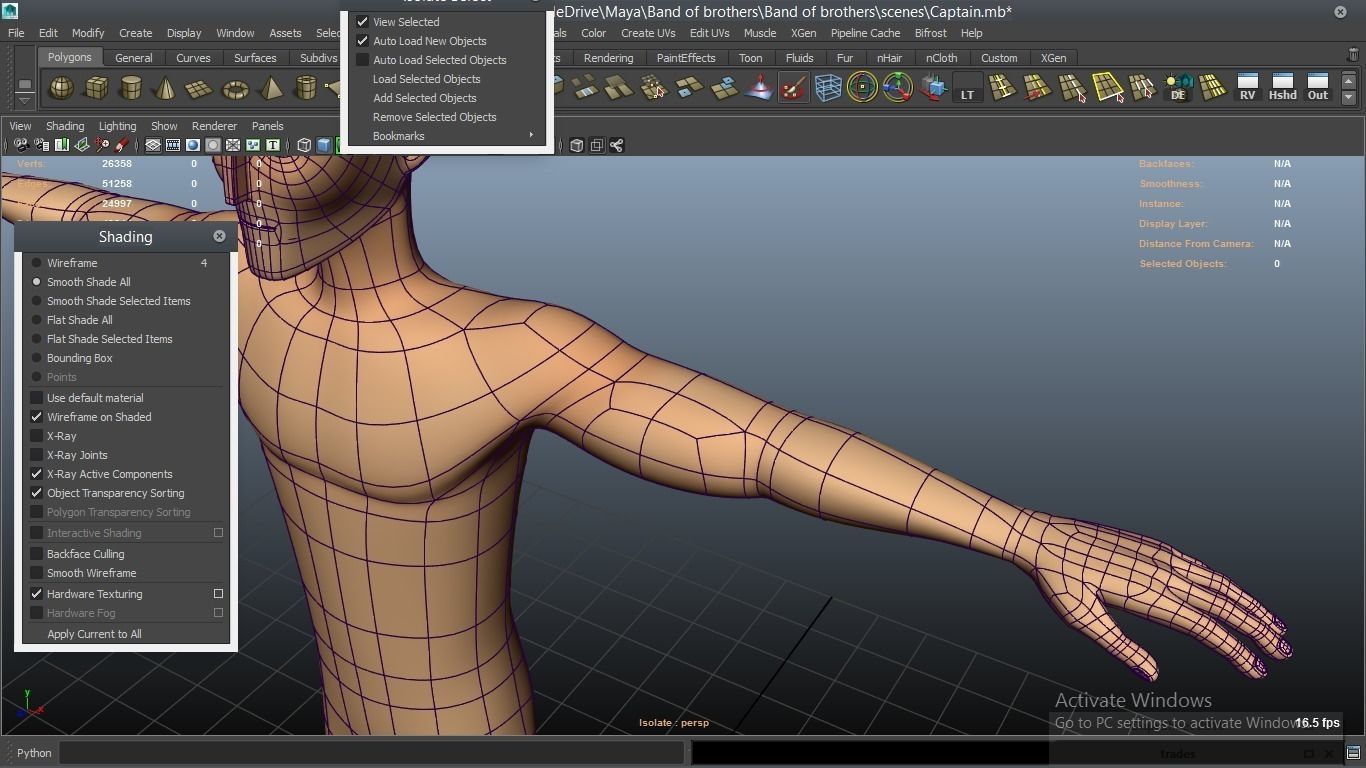Open Hardware Texturing option box
1366x768 pixels.
[218, 594]
